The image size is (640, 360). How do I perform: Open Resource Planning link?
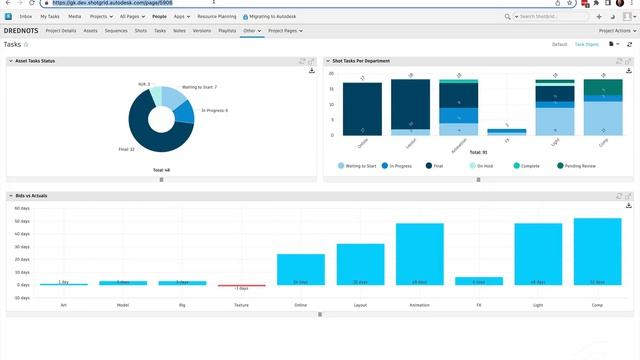coord(217,17)
